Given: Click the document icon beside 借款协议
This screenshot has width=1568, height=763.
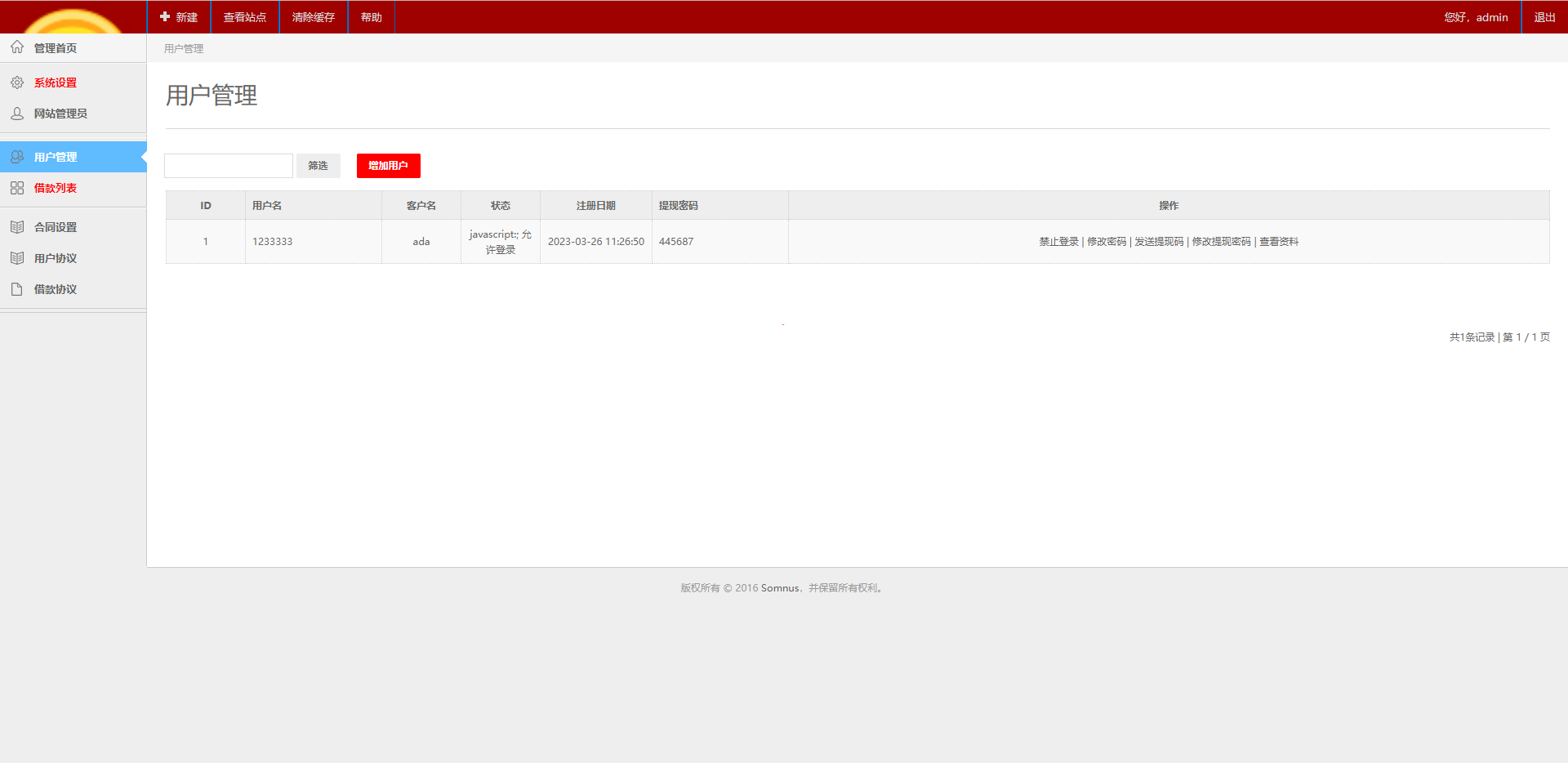Looking at the screenshot, I should (17, 289).
